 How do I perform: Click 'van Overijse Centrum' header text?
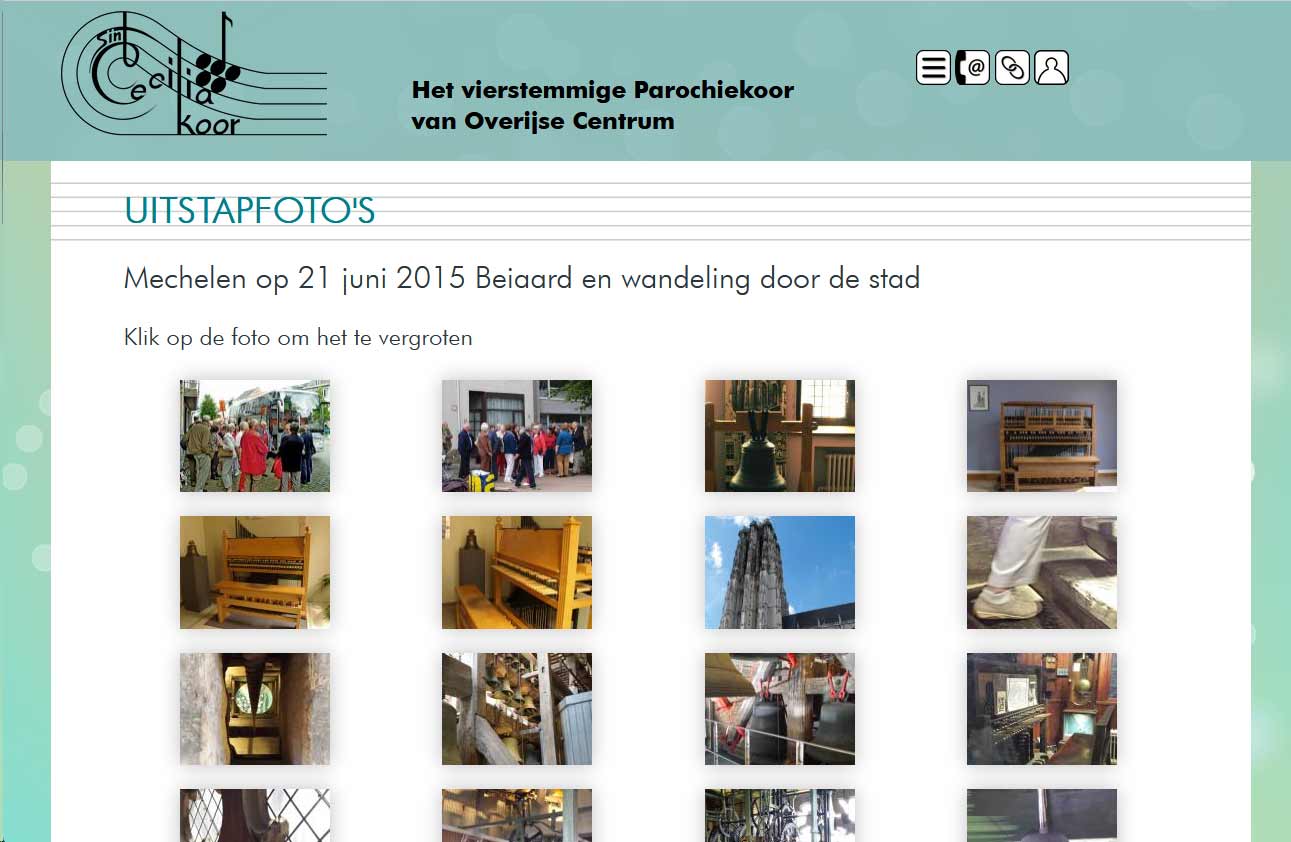[543, 121]
